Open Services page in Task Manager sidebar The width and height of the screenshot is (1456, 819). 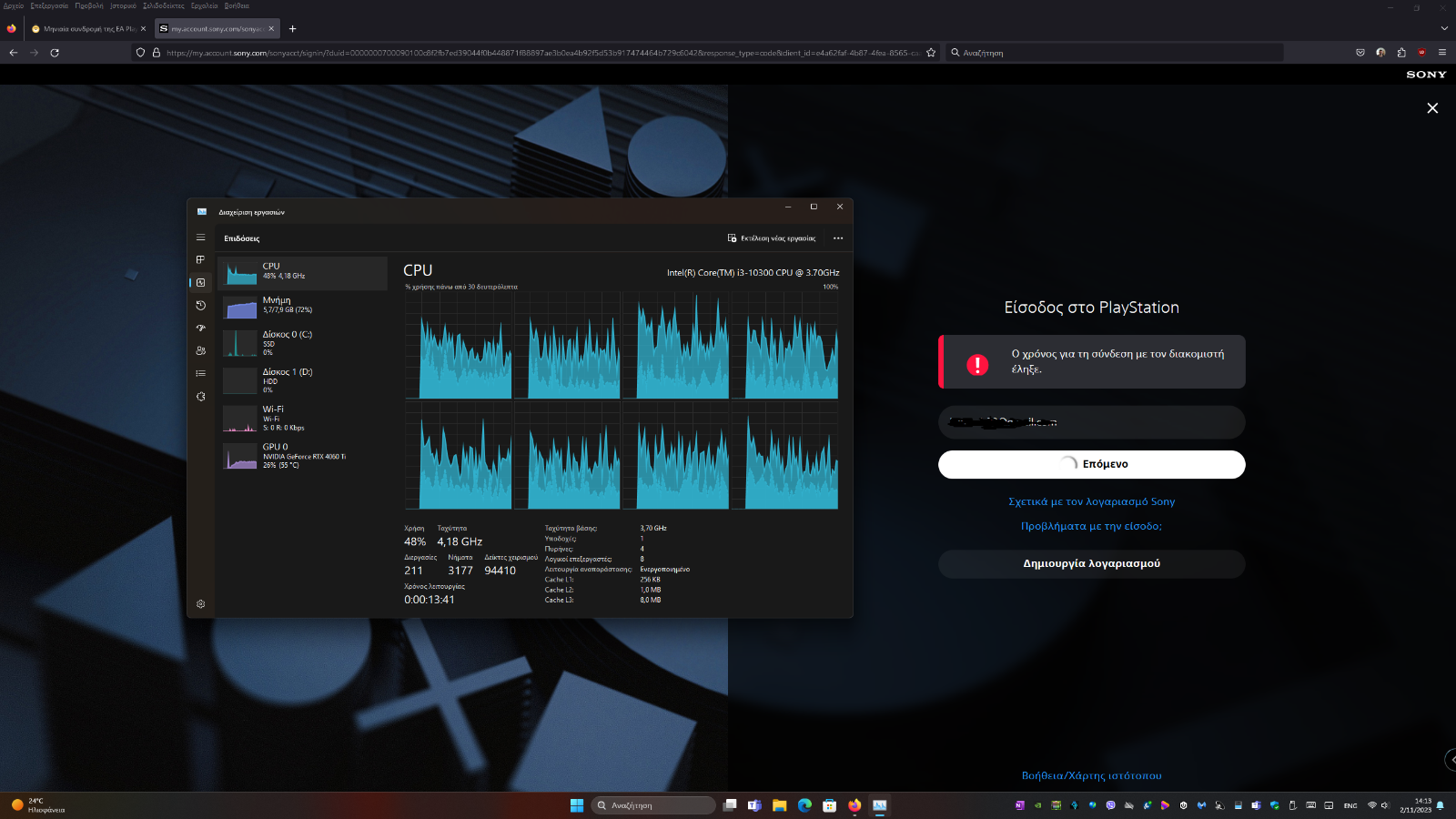[201, 397]
